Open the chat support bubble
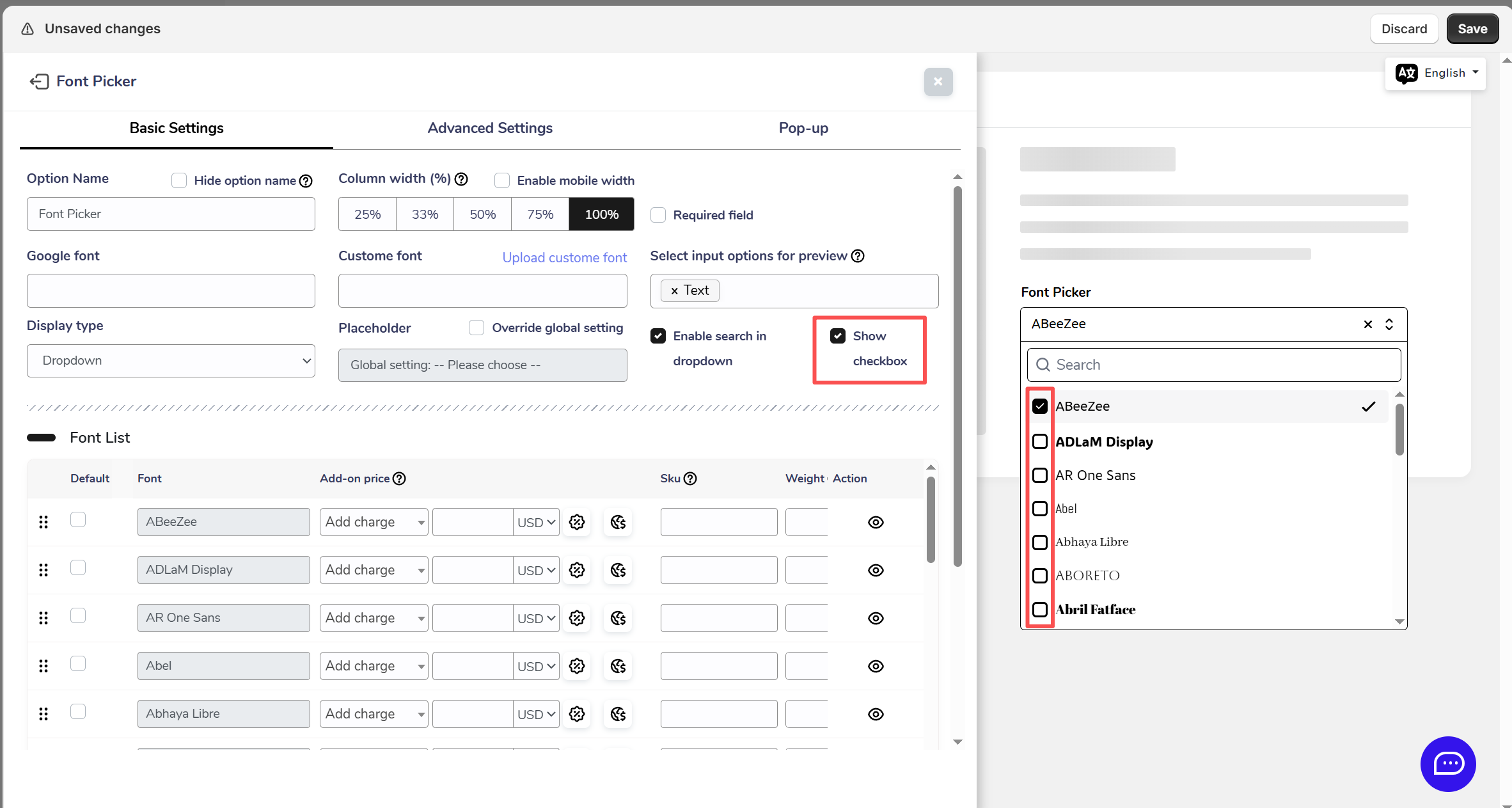This screenshot has height=808, width=1512. 1448,764
